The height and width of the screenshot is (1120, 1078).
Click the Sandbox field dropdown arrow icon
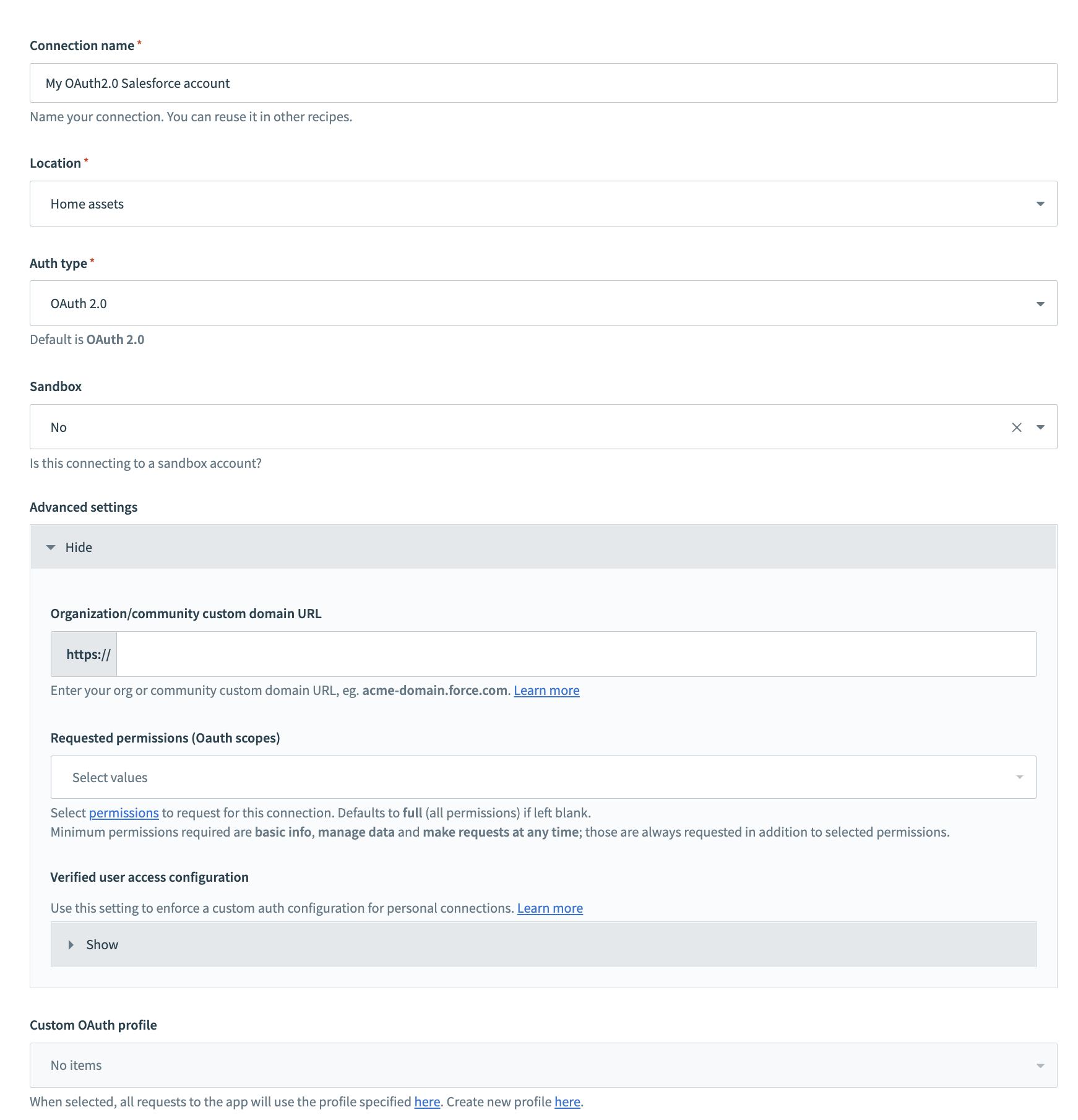click(x=1040, y=426)
